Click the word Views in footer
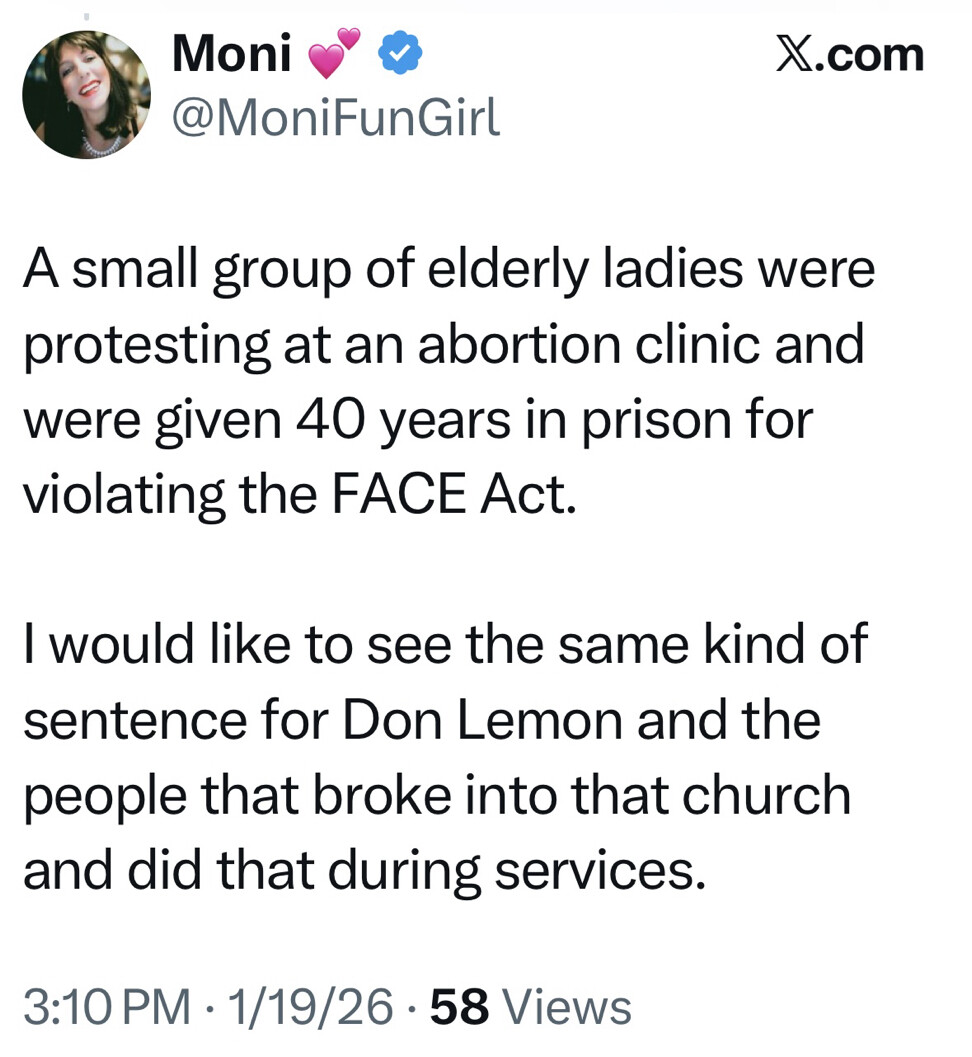 point(567,1007)
